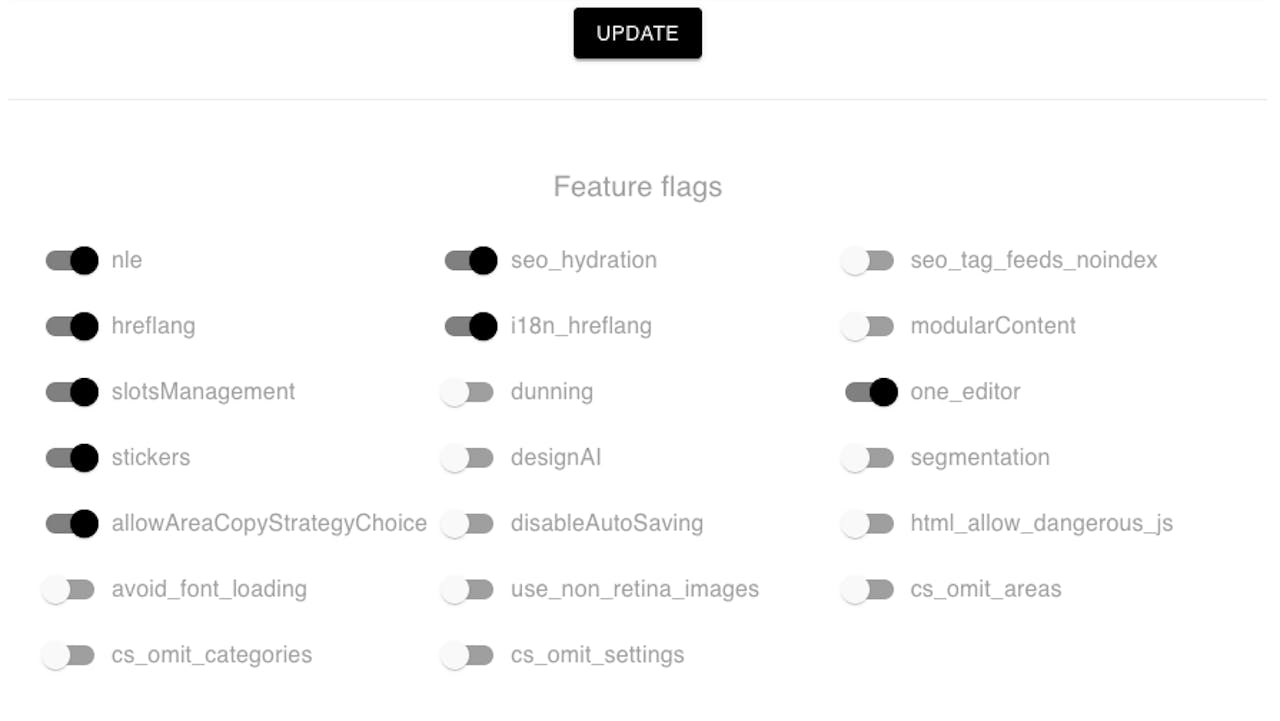Disable the nle feature flag
The width and height of the screenshot is (1280, 721).
[x=72, y=261]
